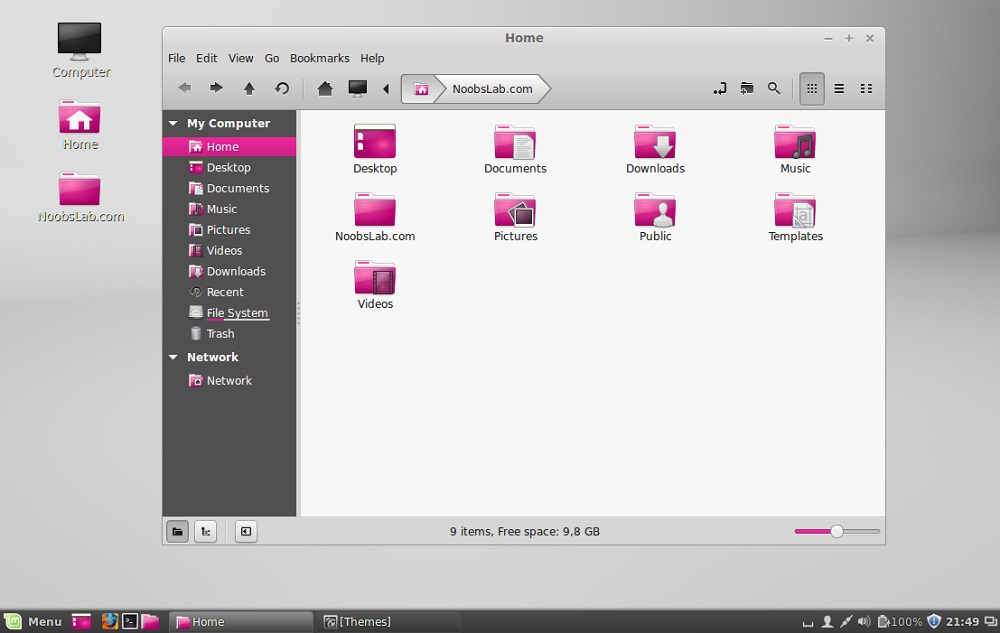Select the Music folder icon
This screenshot has height=633, width=1000.
(795, 142)
